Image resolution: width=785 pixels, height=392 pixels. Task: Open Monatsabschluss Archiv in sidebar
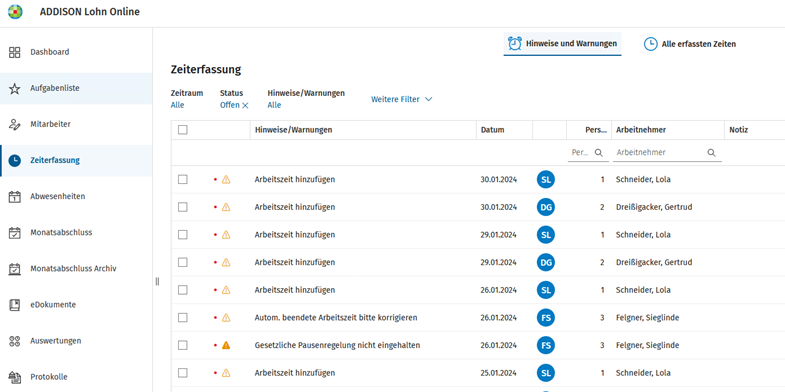pos(73,268)
